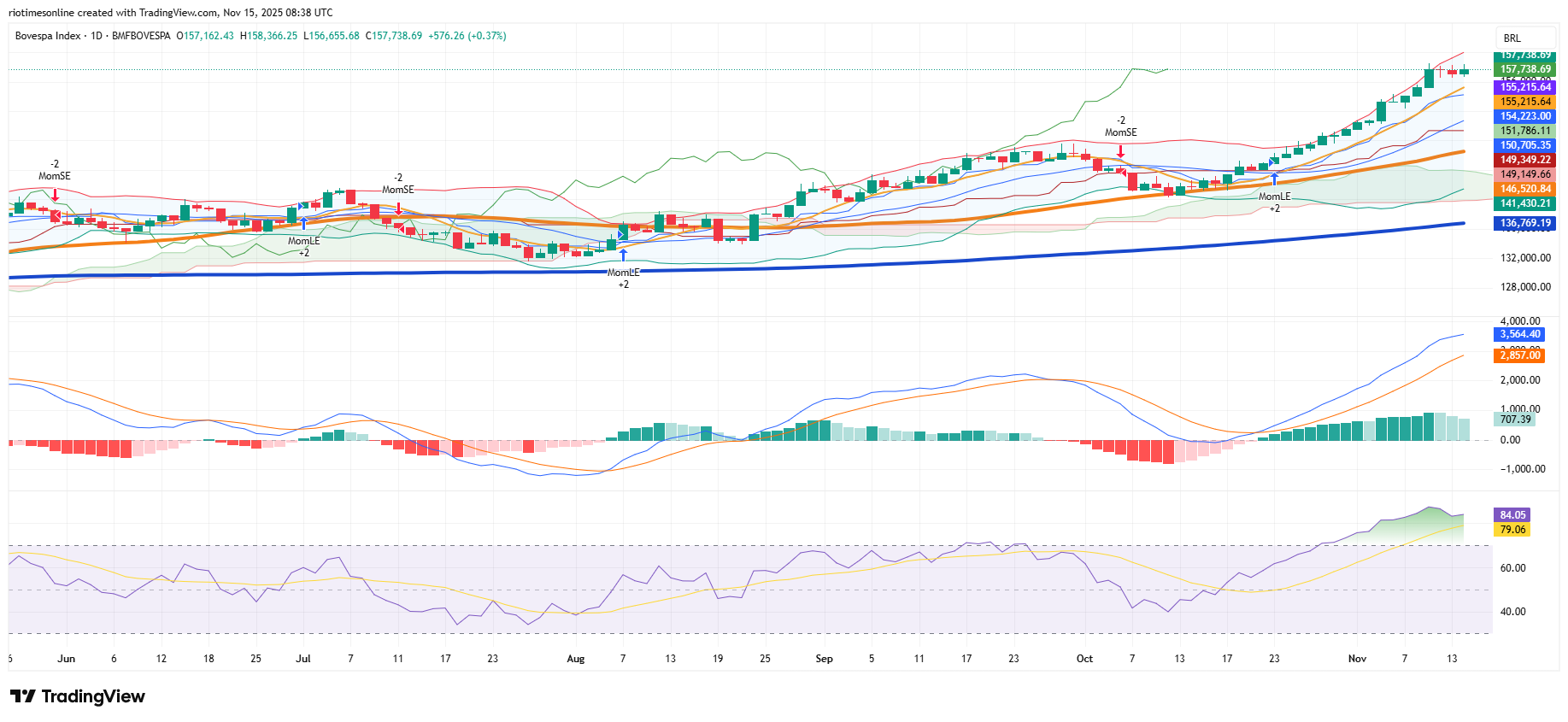Screen dimensions: 1568x722
Task: Click the green last price label 157,738.69
Action: [1525, 69]
